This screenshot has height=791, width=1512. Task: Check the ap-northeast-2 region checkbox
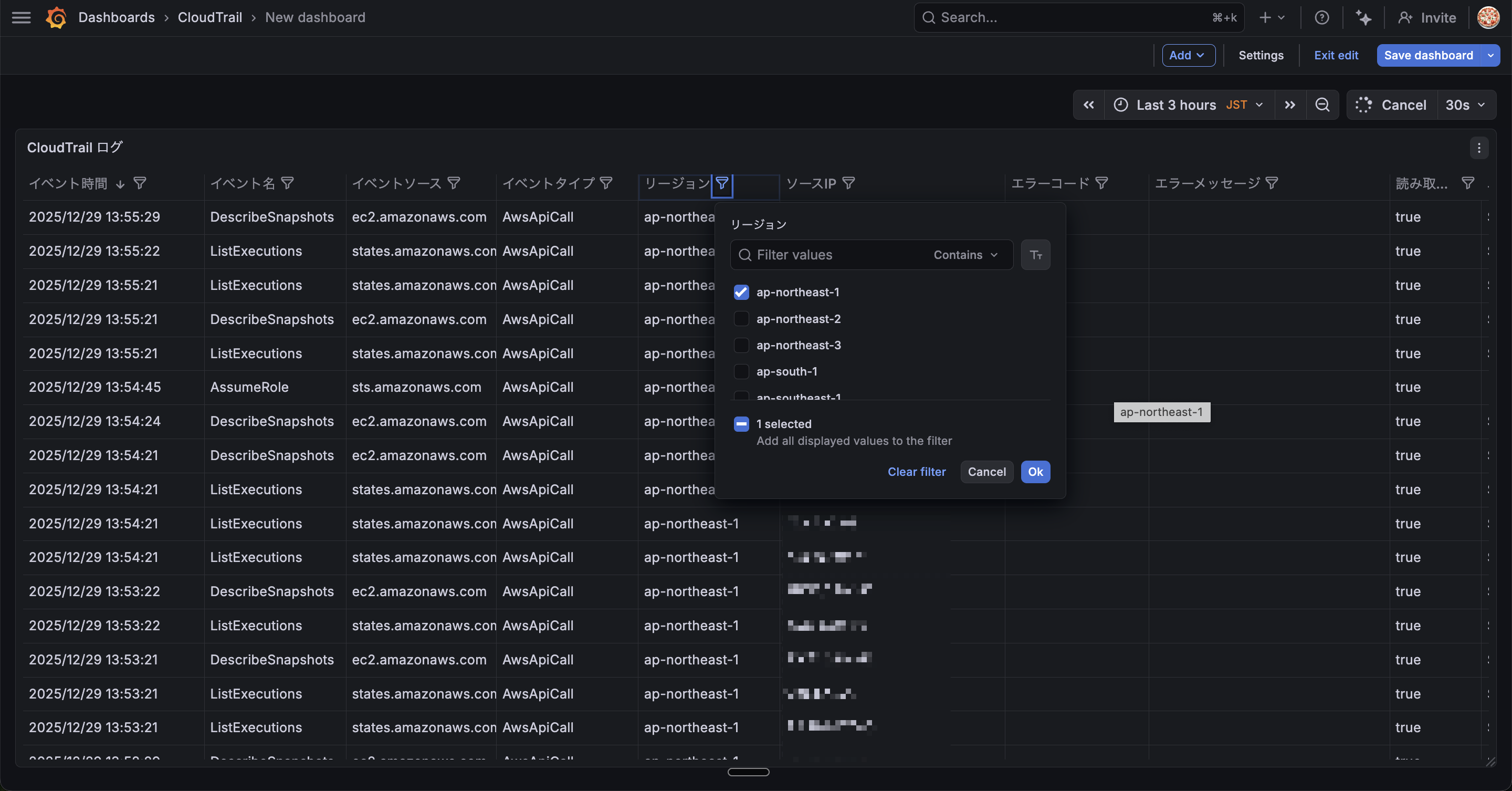[x=741, y=319]
